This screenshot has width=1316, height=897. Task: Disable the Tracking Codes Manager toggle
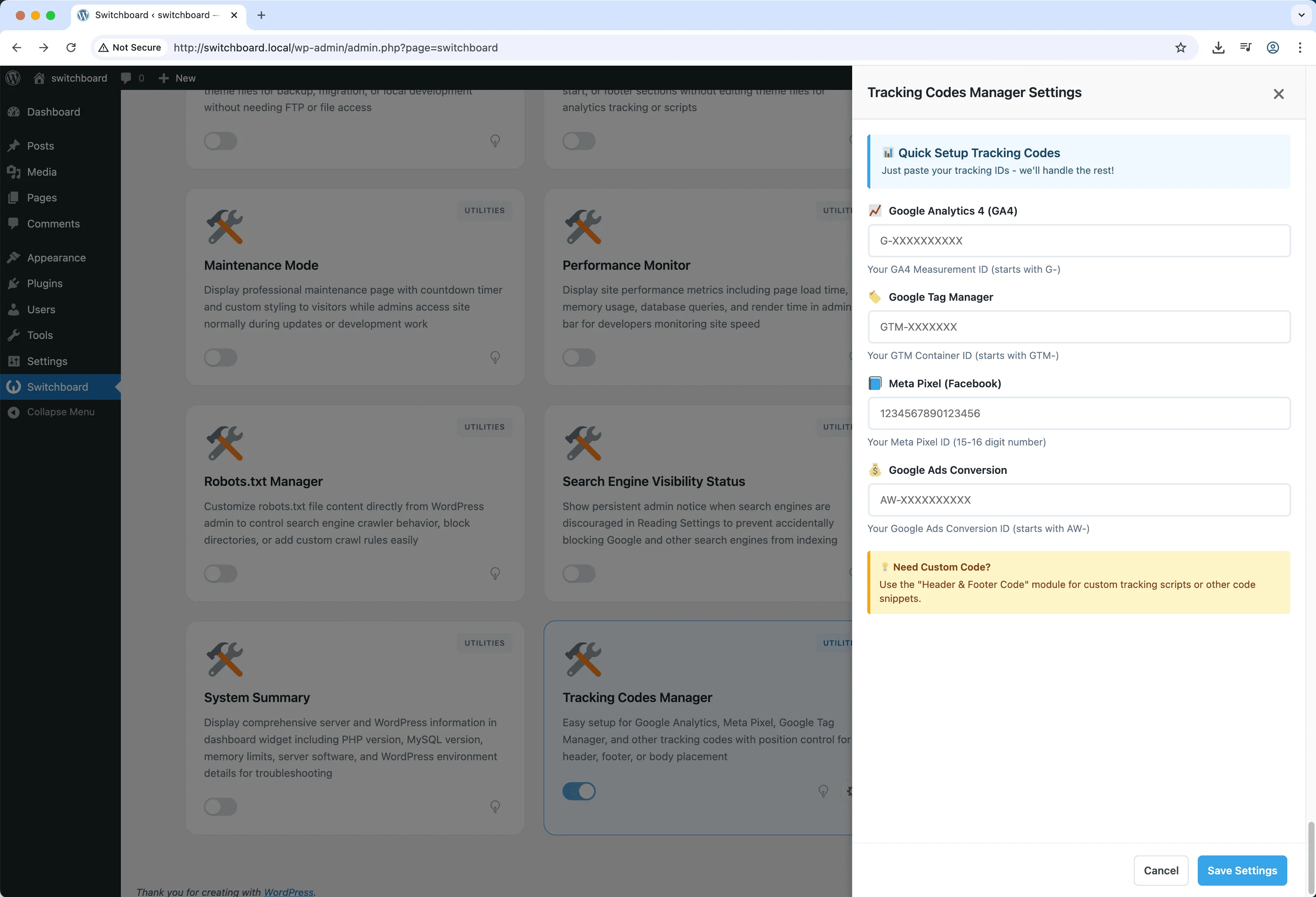[x=579, y=791]
